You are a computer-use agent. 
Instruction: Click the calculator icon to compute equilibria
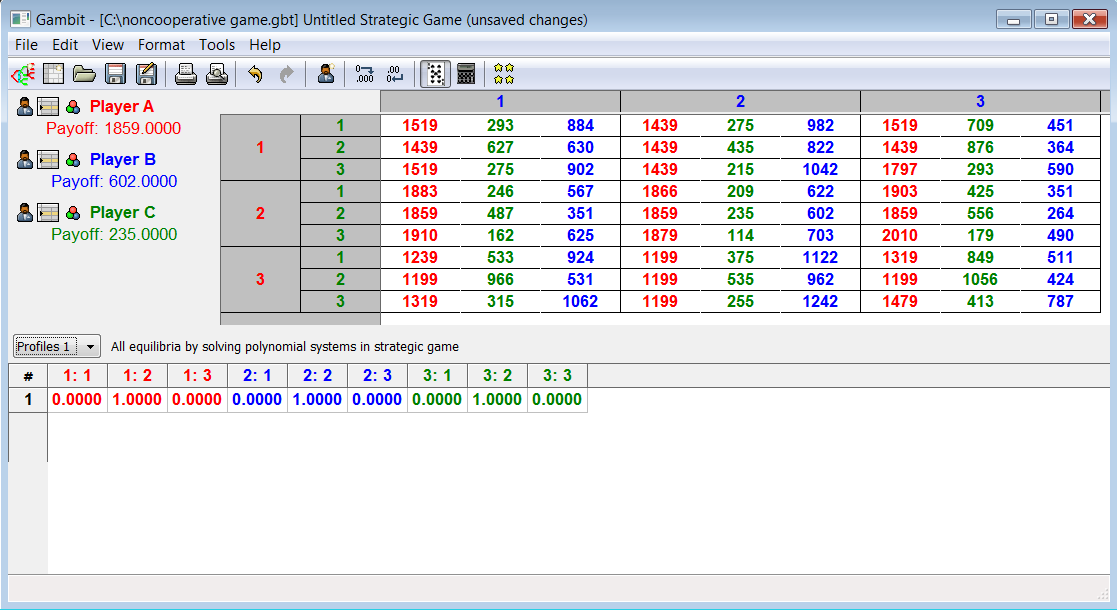[x=466, y=74]
